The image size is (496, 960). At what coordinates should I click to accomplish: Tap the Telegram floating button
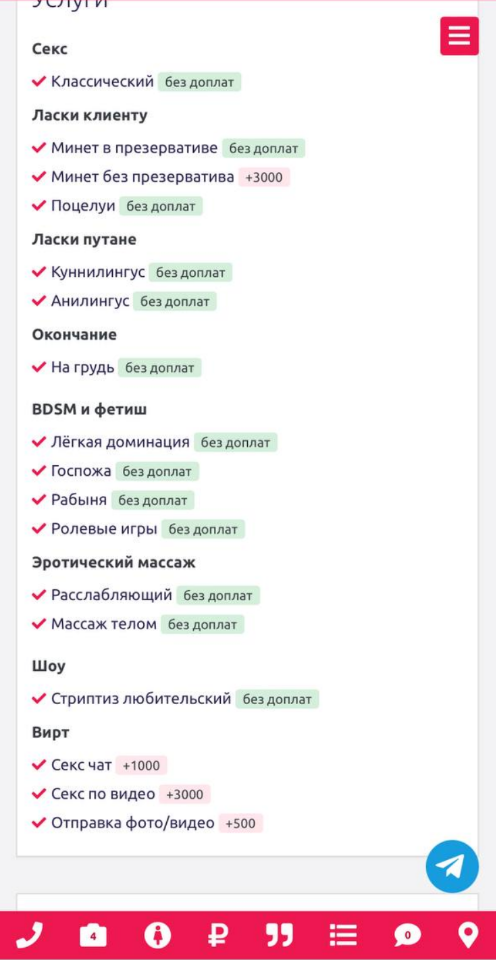pos(452,866)
